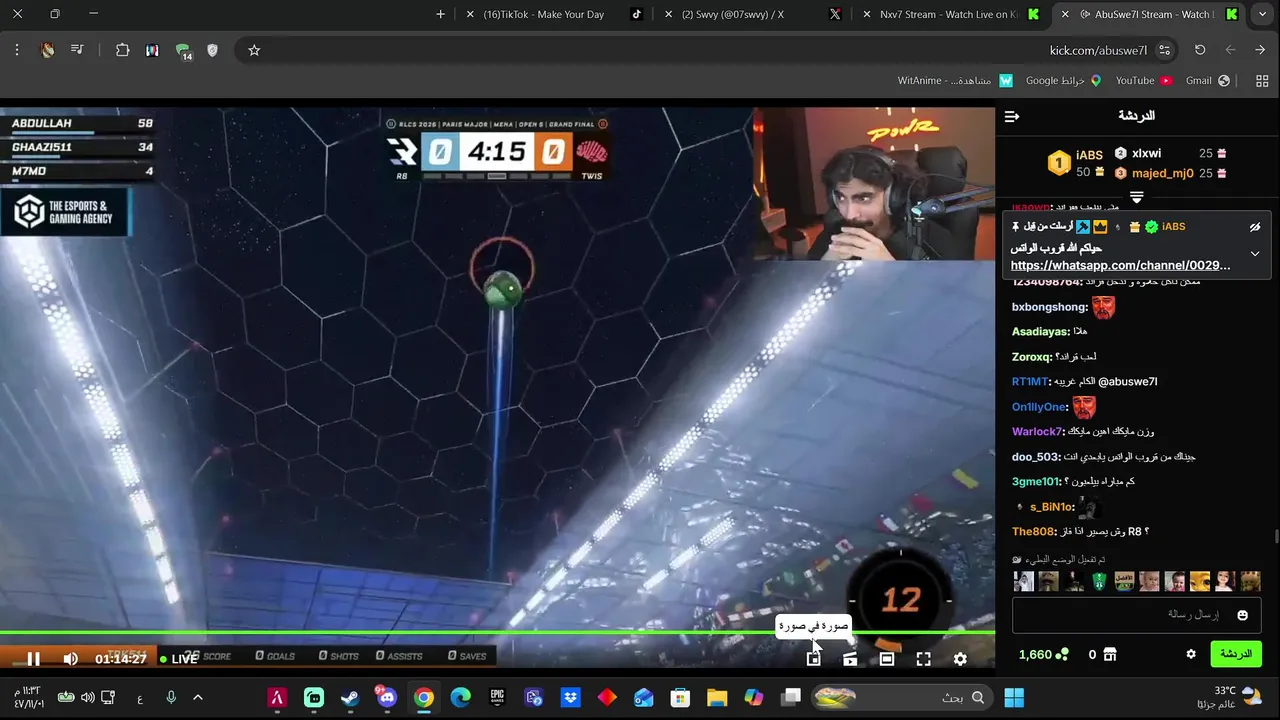Close the AbuSwe7l Stream tab
The width and height of the screenshot is (1280, 720).
[x=1065, y=14]
